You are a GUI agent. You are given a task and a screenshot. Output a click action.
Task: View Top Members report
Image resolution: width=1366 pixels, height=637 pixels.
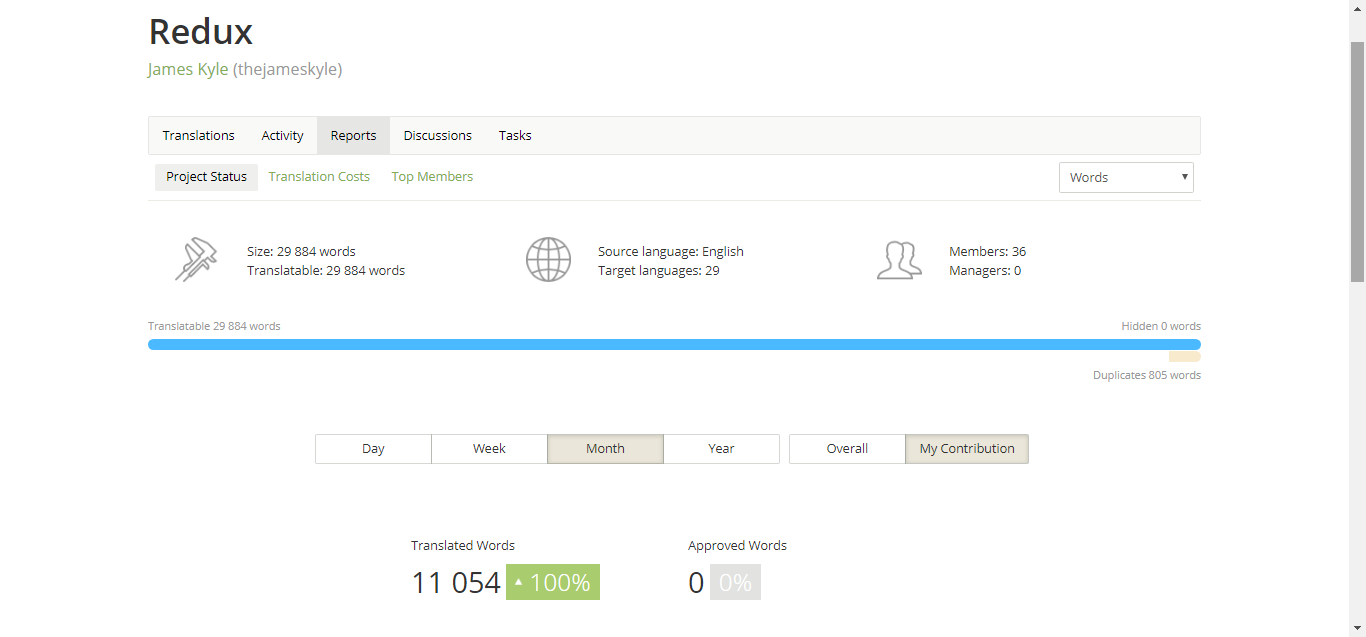point(432,177)
